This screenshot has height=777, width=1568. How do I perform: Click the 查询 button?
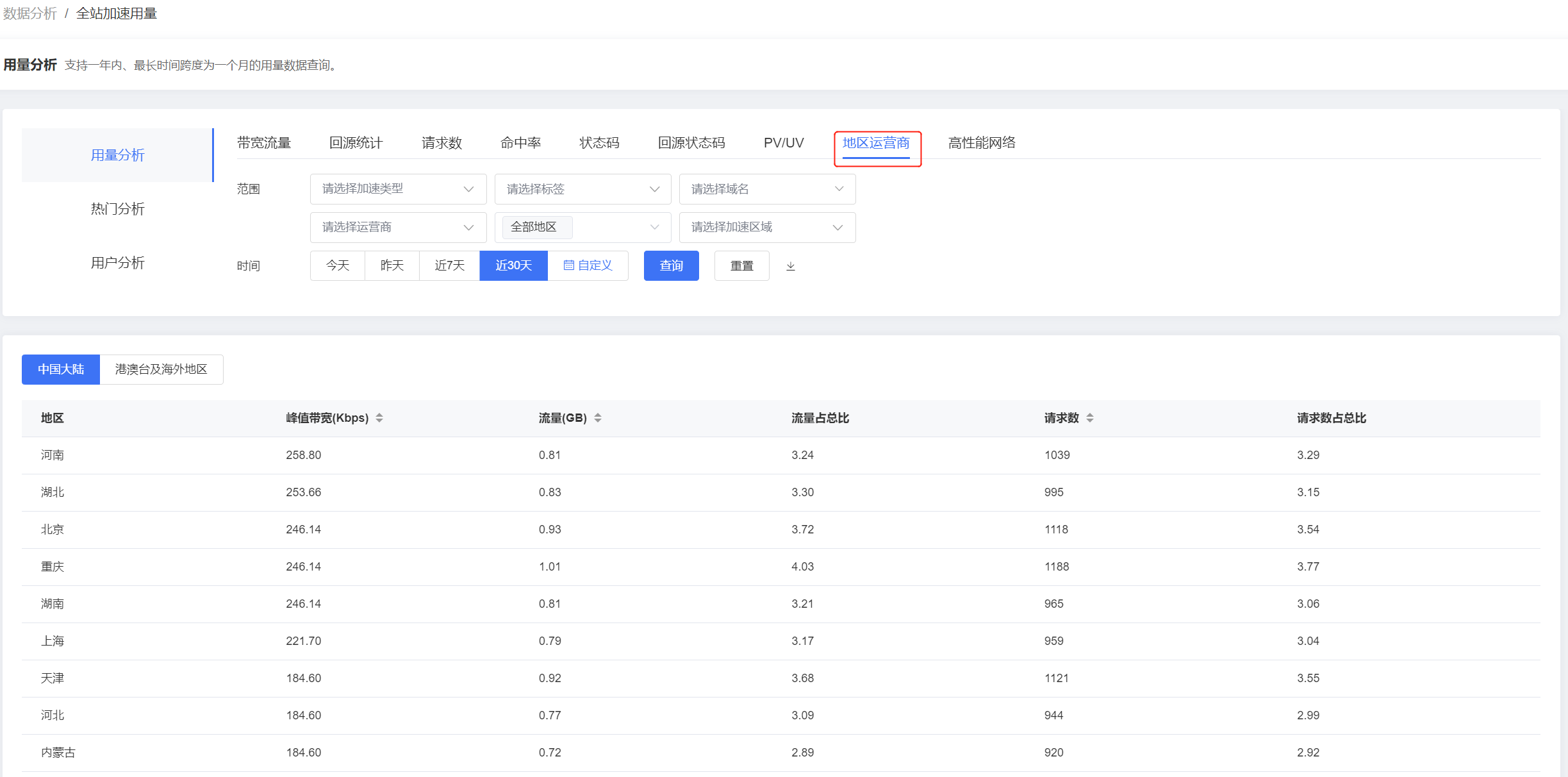click(x=672, y=265)
